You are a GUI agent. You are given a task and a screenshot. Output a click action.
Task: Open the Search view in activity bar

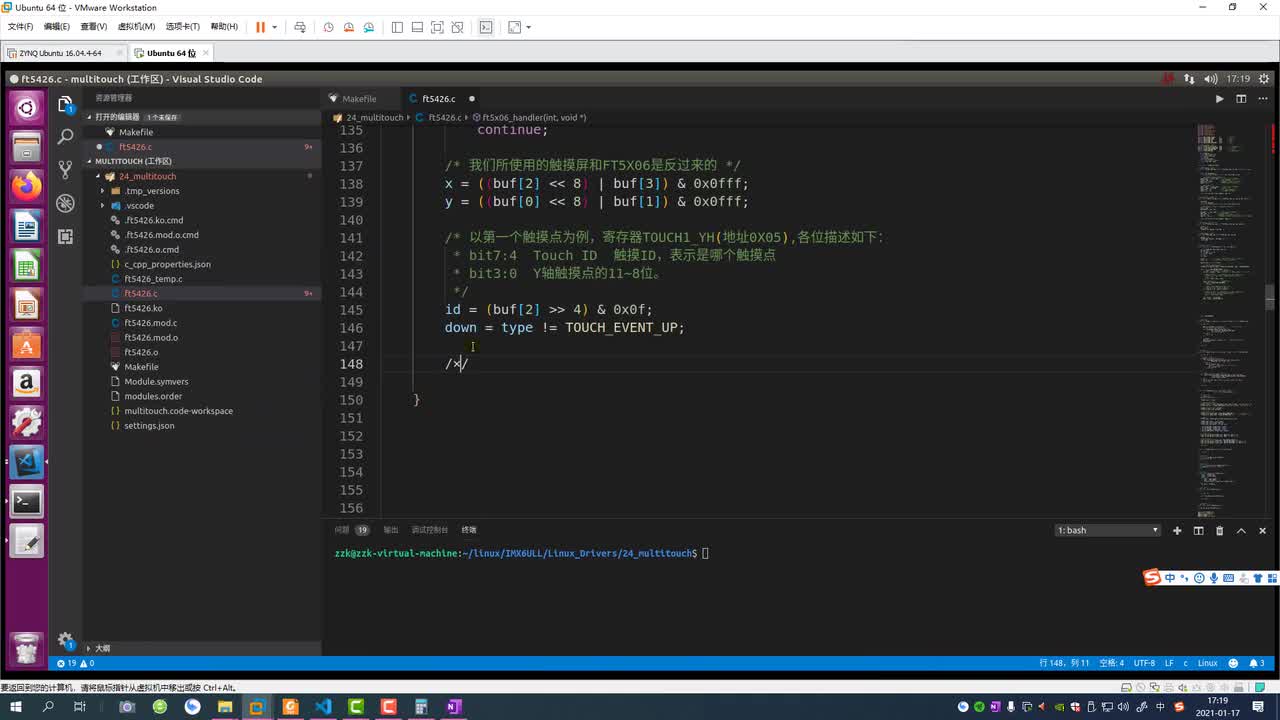point(66,136)
